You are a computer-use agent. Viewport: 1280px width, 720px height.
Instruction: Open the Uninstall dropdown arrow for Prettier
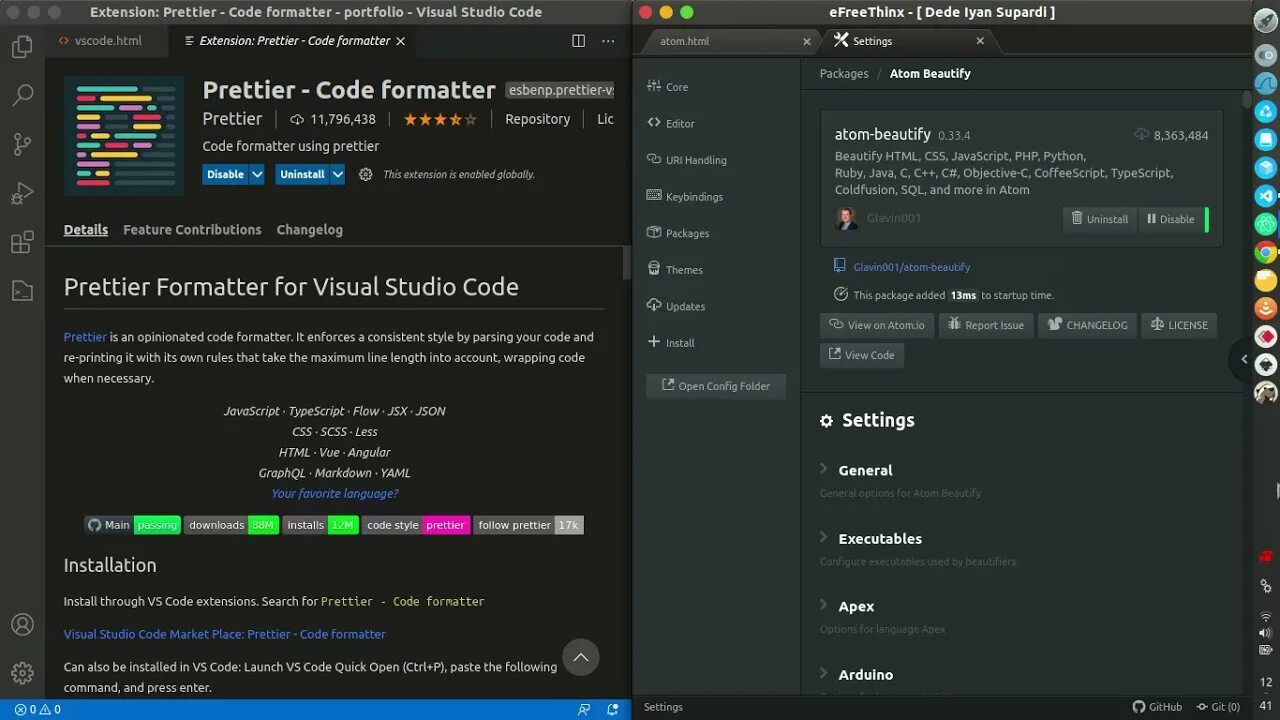(338, 174)
